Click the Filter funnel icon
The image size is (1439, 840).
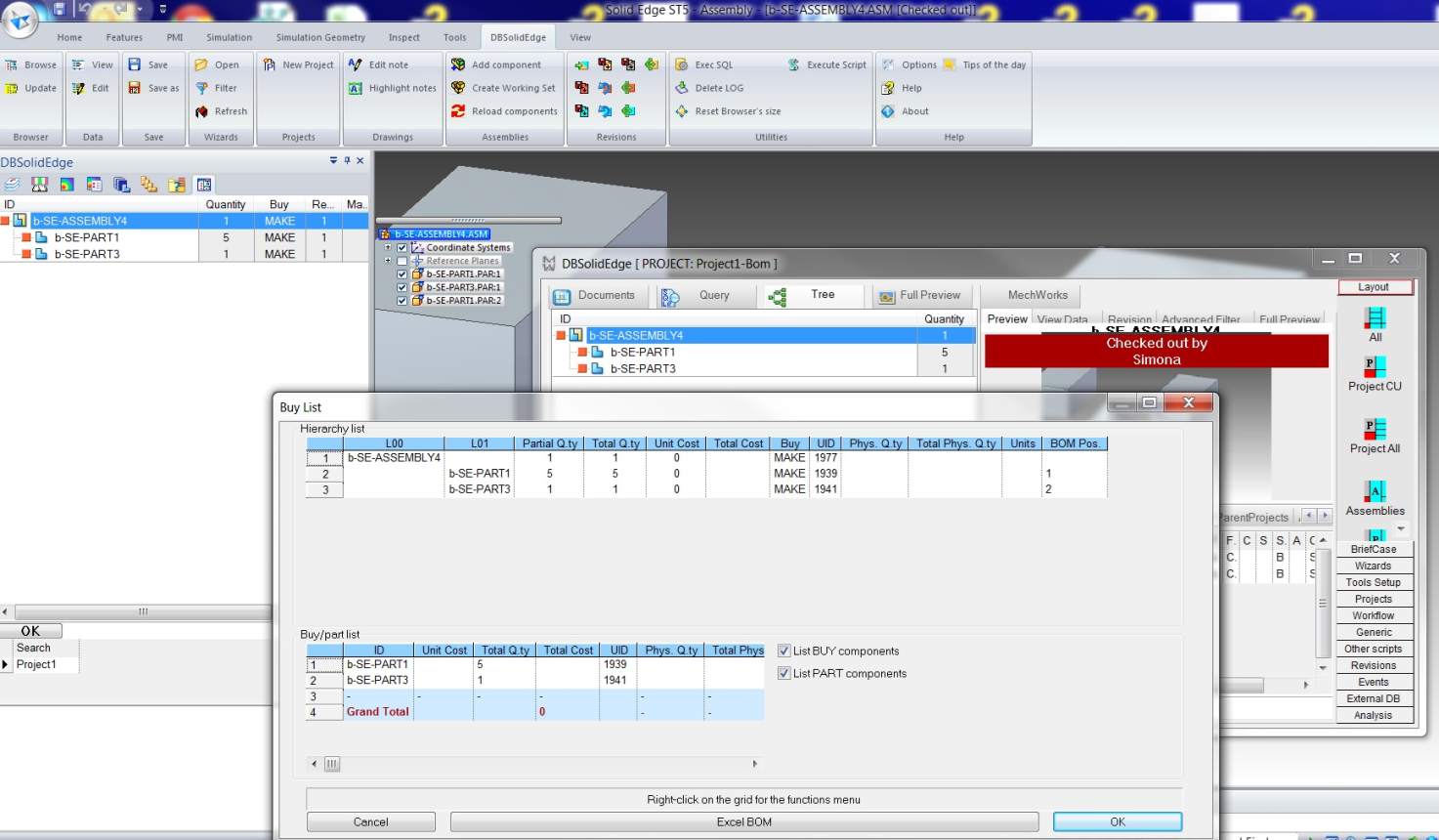201,88
